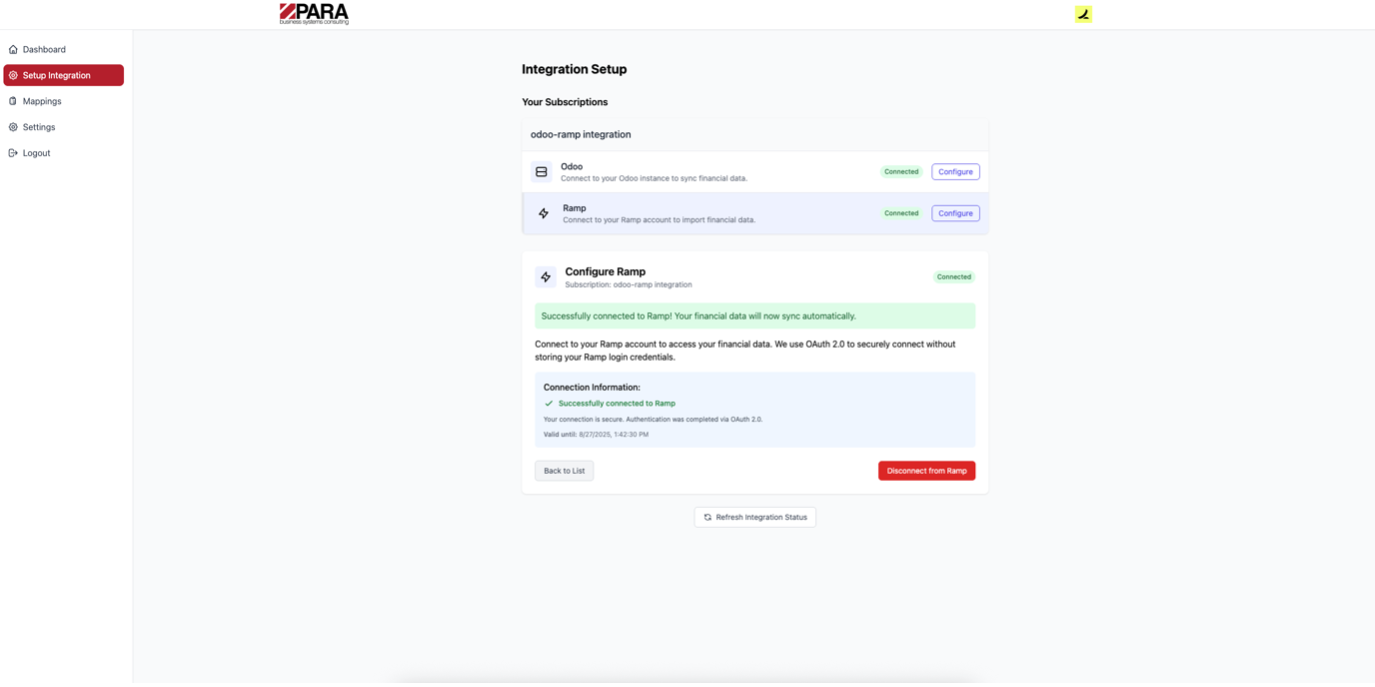
Task: Click 'Successfully connected to Ramp' status text
Action: tap(617, 403)
